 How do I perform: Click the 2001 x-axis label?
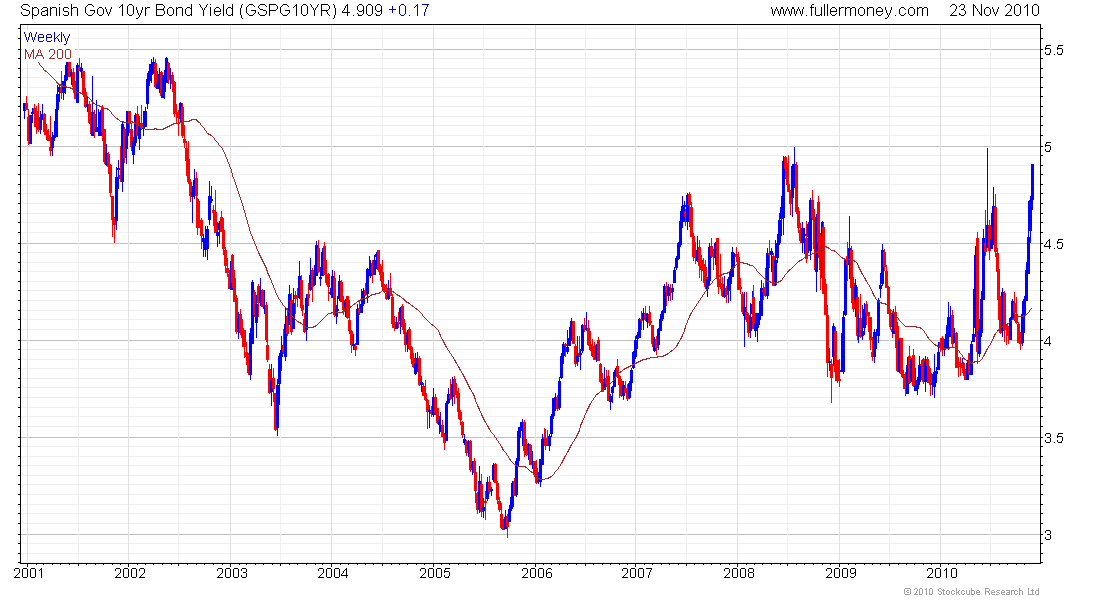[x=29, y=573]
